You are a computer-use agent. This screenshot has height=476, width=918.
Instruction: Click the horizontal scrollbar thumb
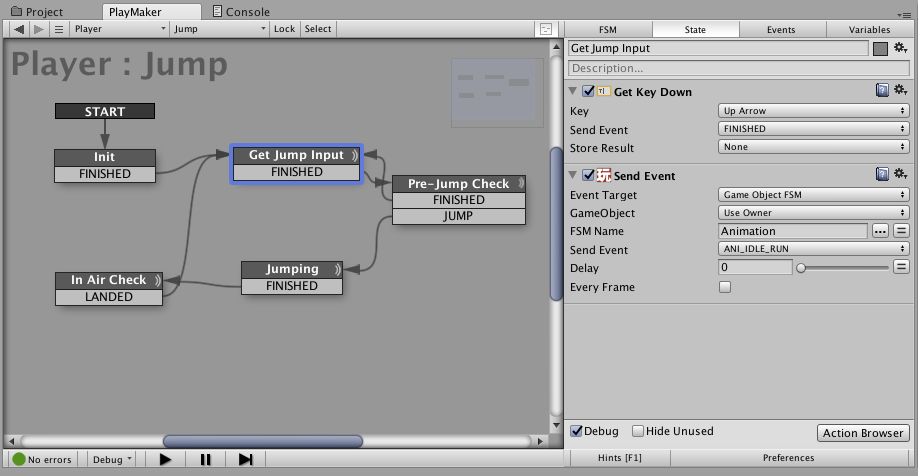tap(263, 441)
